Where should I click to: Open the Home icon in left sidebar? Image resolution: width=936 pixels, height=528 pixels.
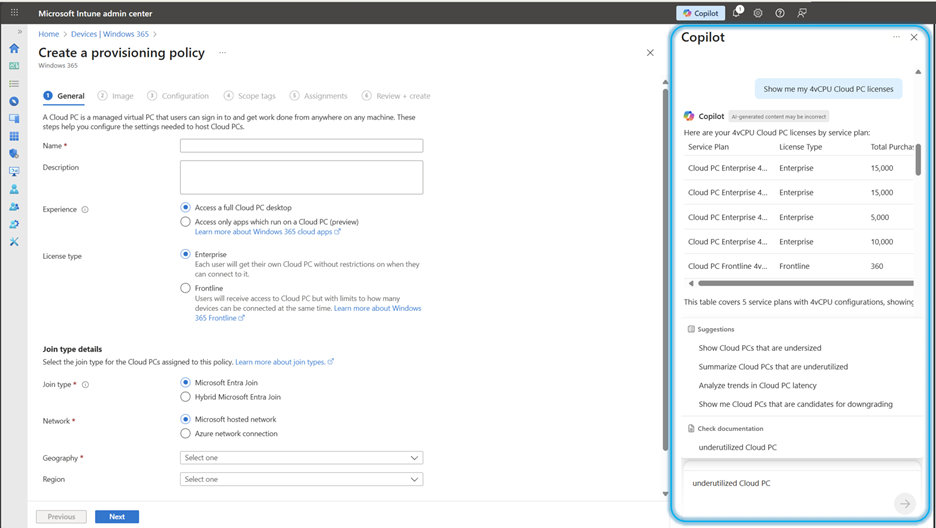point(14,48)
